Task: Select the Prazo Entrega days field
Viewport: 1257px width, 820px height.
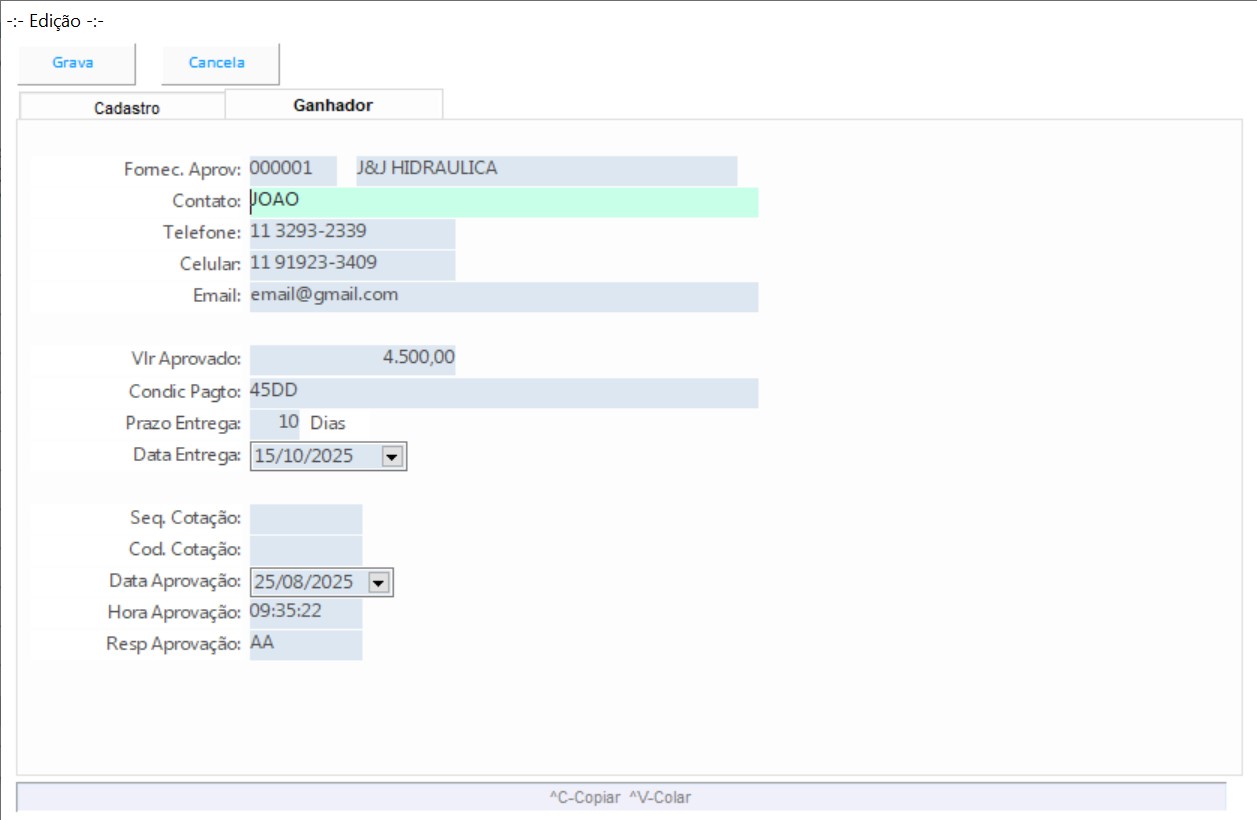Action: (x=274, y=423)
